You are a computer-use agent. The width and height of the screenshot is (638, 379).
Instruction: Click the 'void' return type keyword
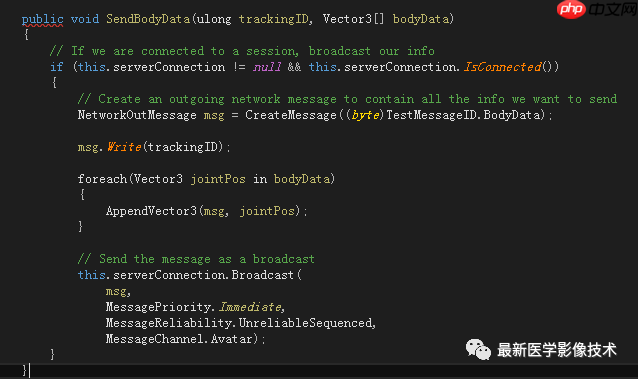pos(85,19)
